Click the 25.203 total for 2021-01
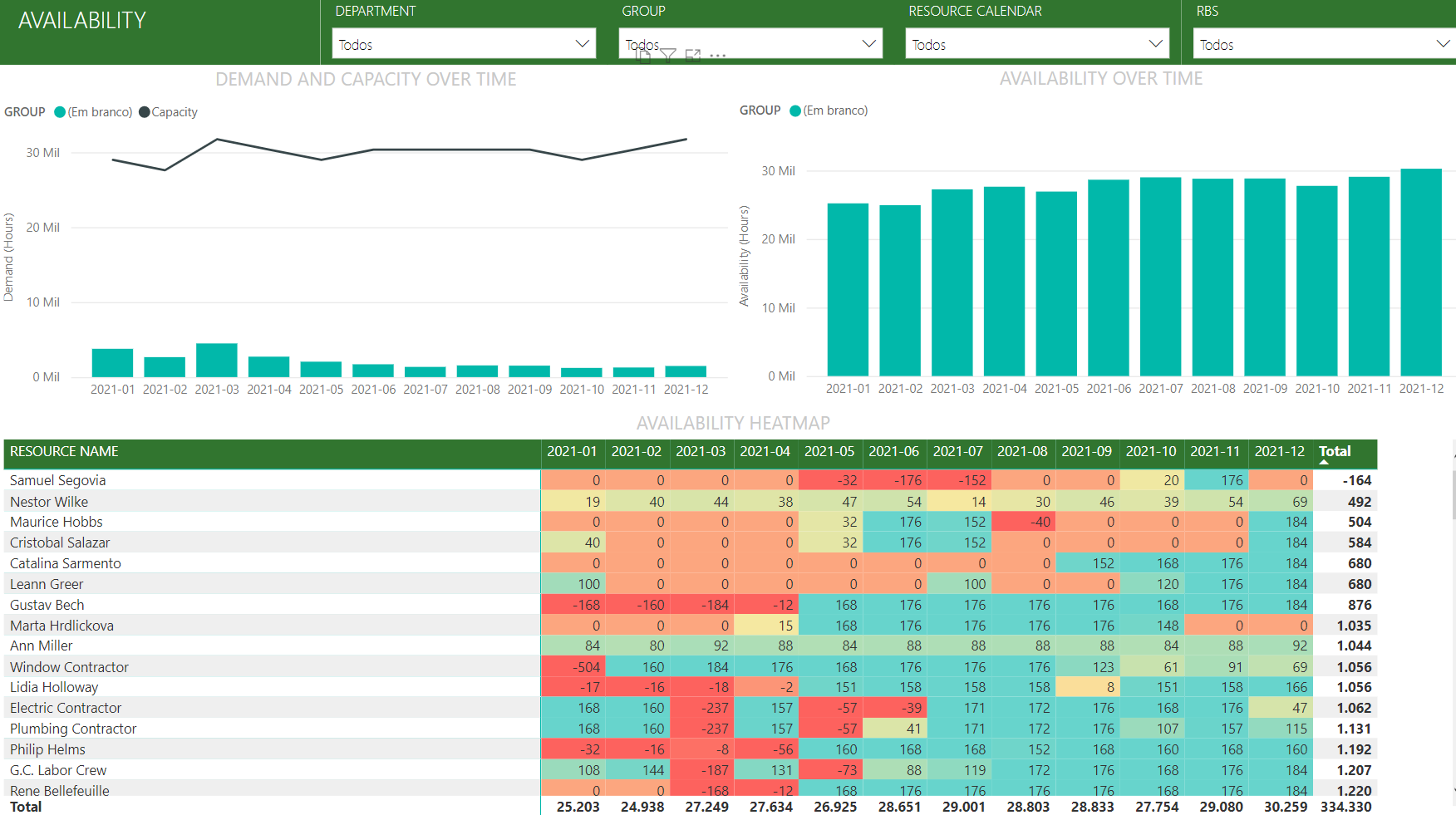Screen dimensions: 1456x815 578,807
